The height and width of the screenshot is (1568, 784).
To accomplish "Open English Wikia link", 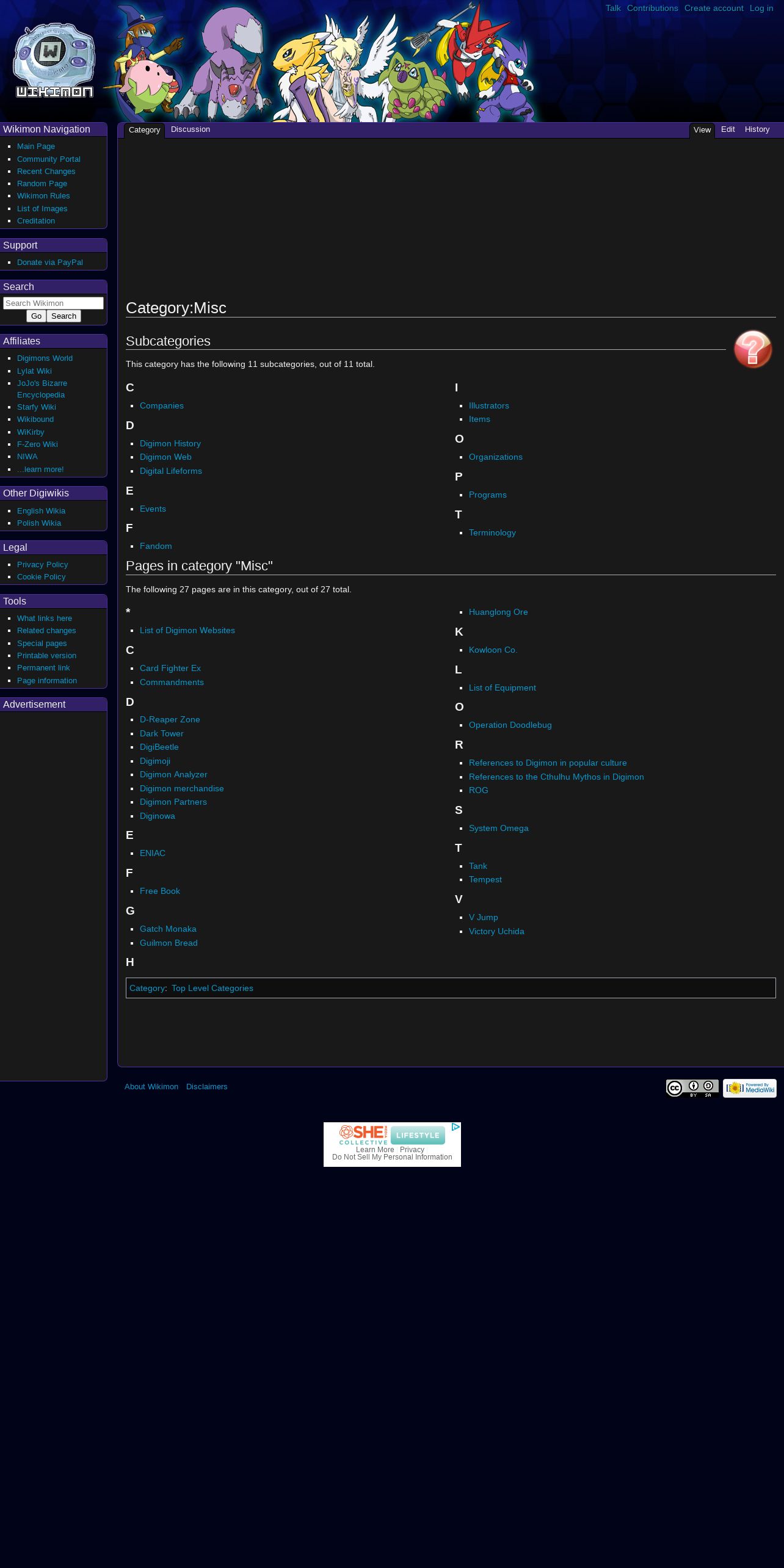I will coord(41,511).
